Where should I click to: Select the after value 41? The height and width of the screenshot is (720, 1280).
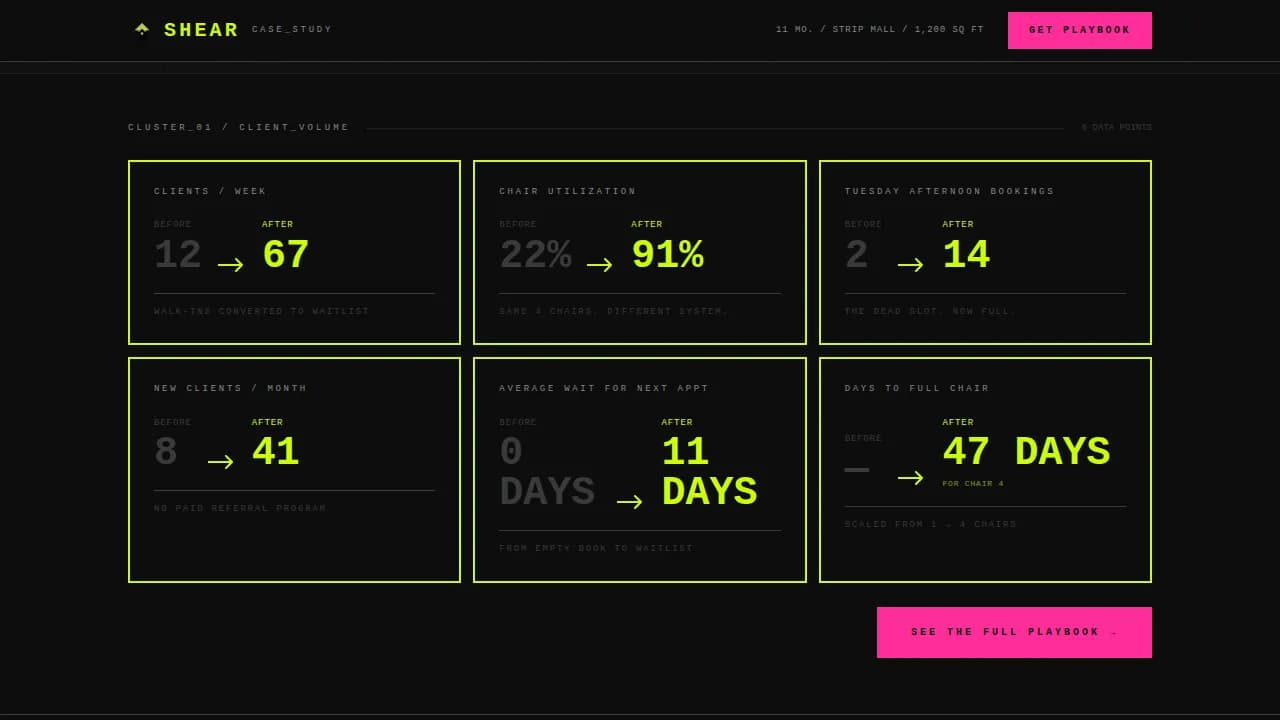tap(275, 452)
